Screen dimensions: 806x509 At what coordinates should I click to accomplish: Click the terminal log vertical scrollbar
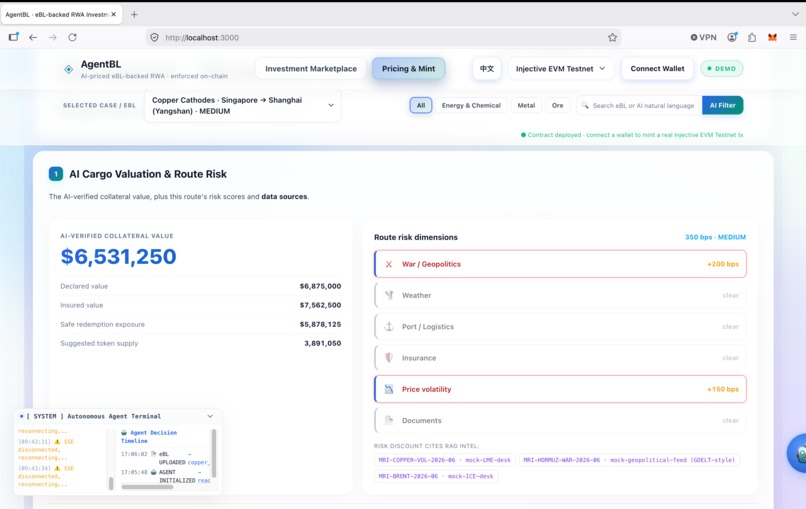(111, 483)
